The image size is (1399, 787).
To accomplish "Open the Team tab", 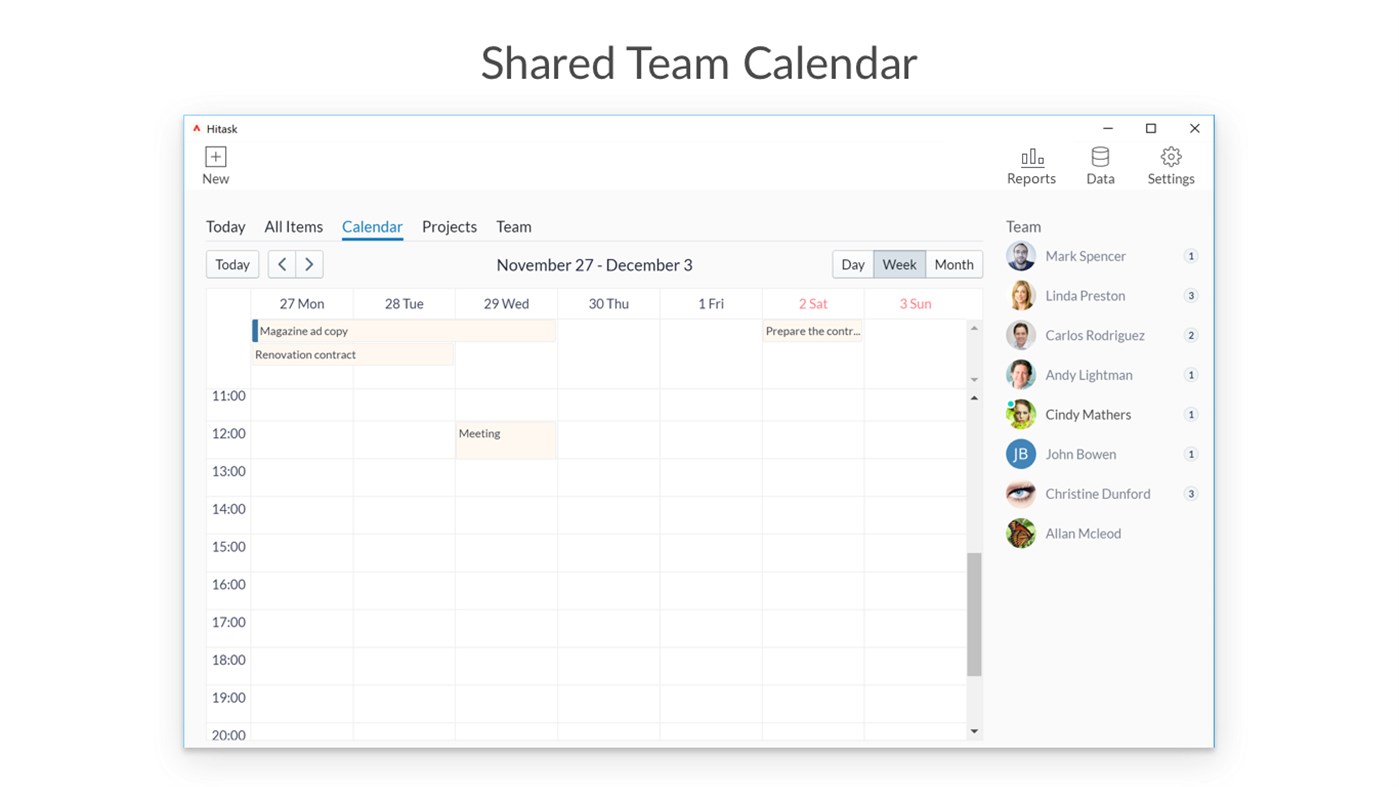I will (513, 226).
